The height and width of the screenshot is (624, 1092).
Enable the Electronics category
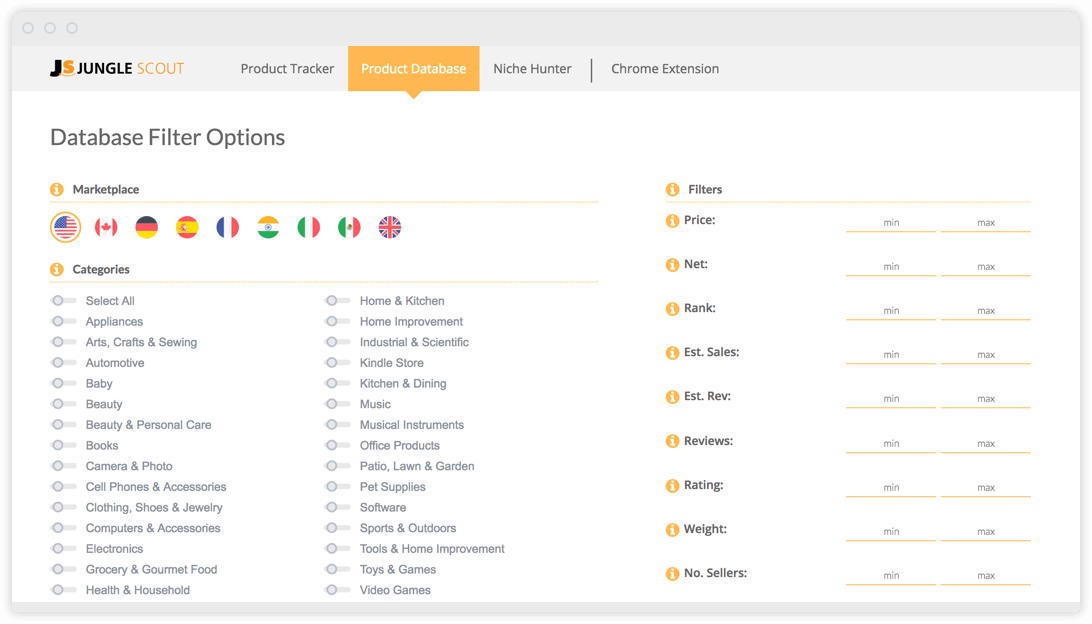click(x=63, y=548)
